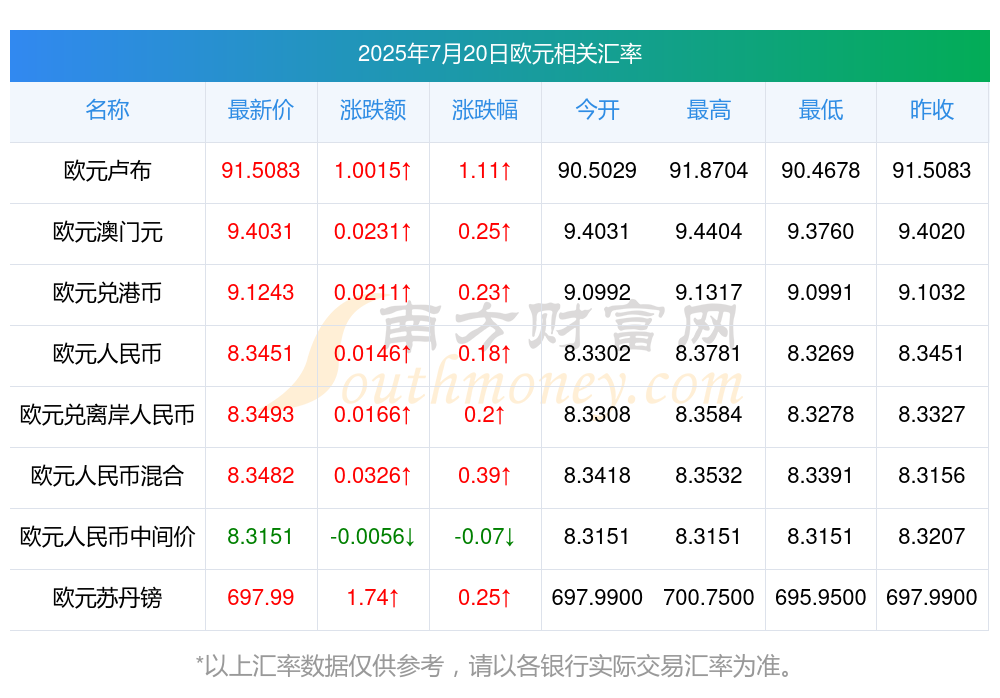This screenshot has width=1000, height=698.
Task: Click opening value 90.5029
Action: tap(597, 170)
